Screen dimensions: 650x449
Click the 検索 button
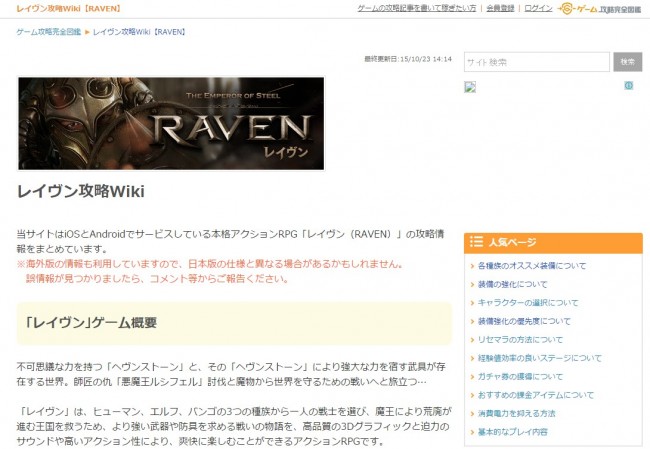pos(628,62)
